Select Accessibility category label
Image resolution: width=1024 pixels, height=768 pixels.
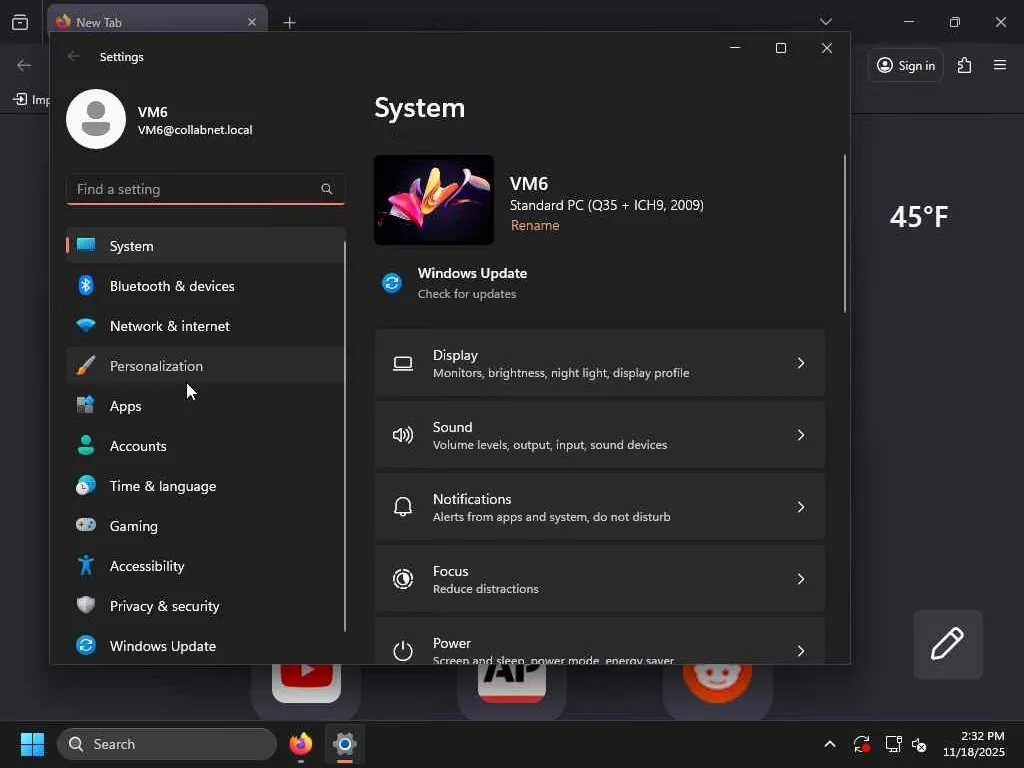point(147,566)
